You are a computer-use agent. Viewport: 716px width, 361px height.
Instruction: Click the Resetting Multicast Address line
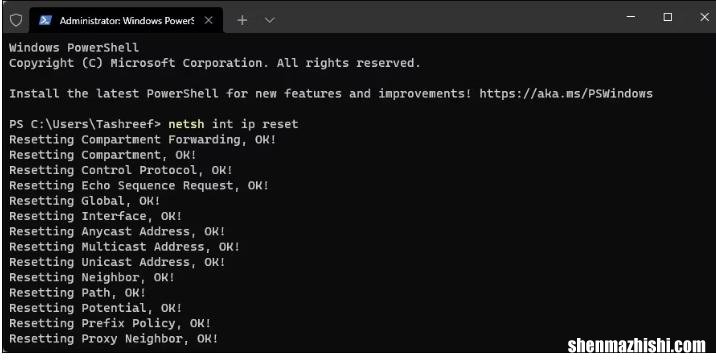click(124, 247)
